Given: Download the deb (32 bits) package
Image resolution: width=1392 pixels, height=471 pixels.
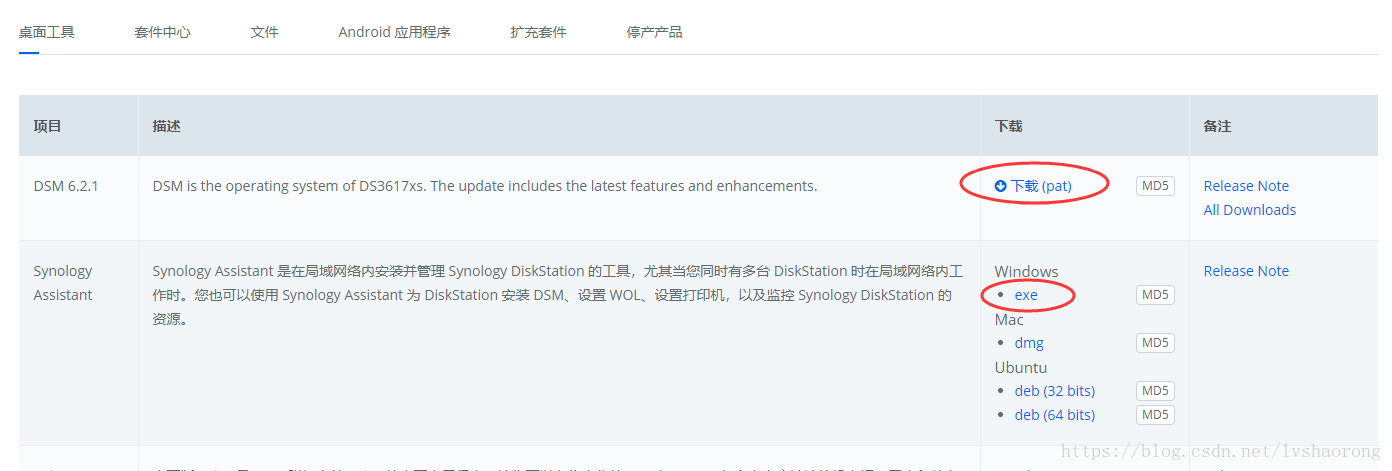Looking at the screenshot, I should [1054, 391].
